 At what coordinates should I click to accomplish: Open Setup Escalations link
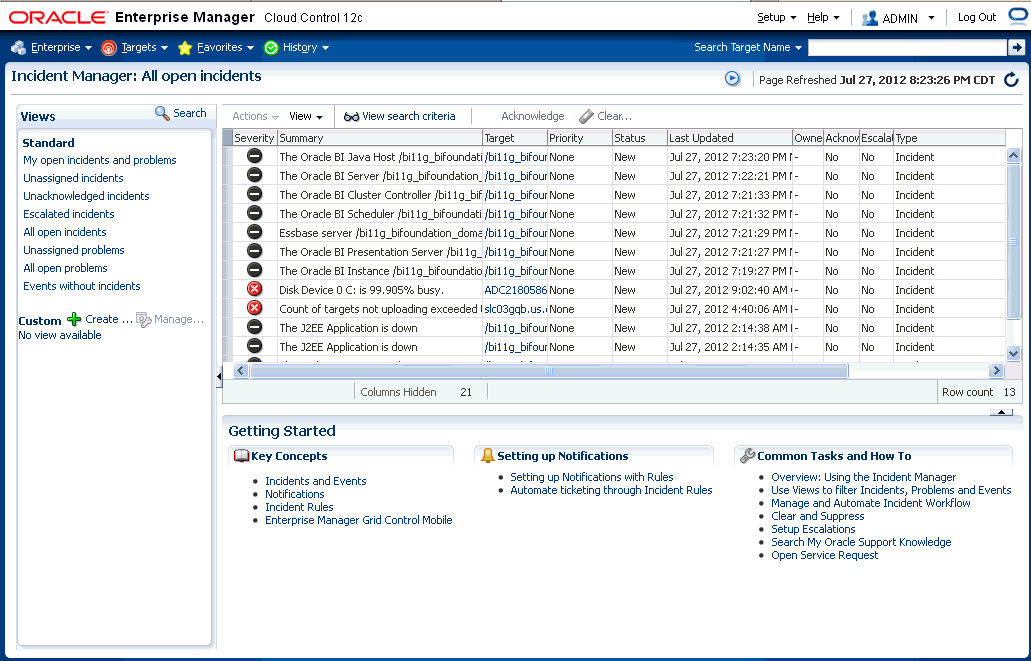pos(813,529)
